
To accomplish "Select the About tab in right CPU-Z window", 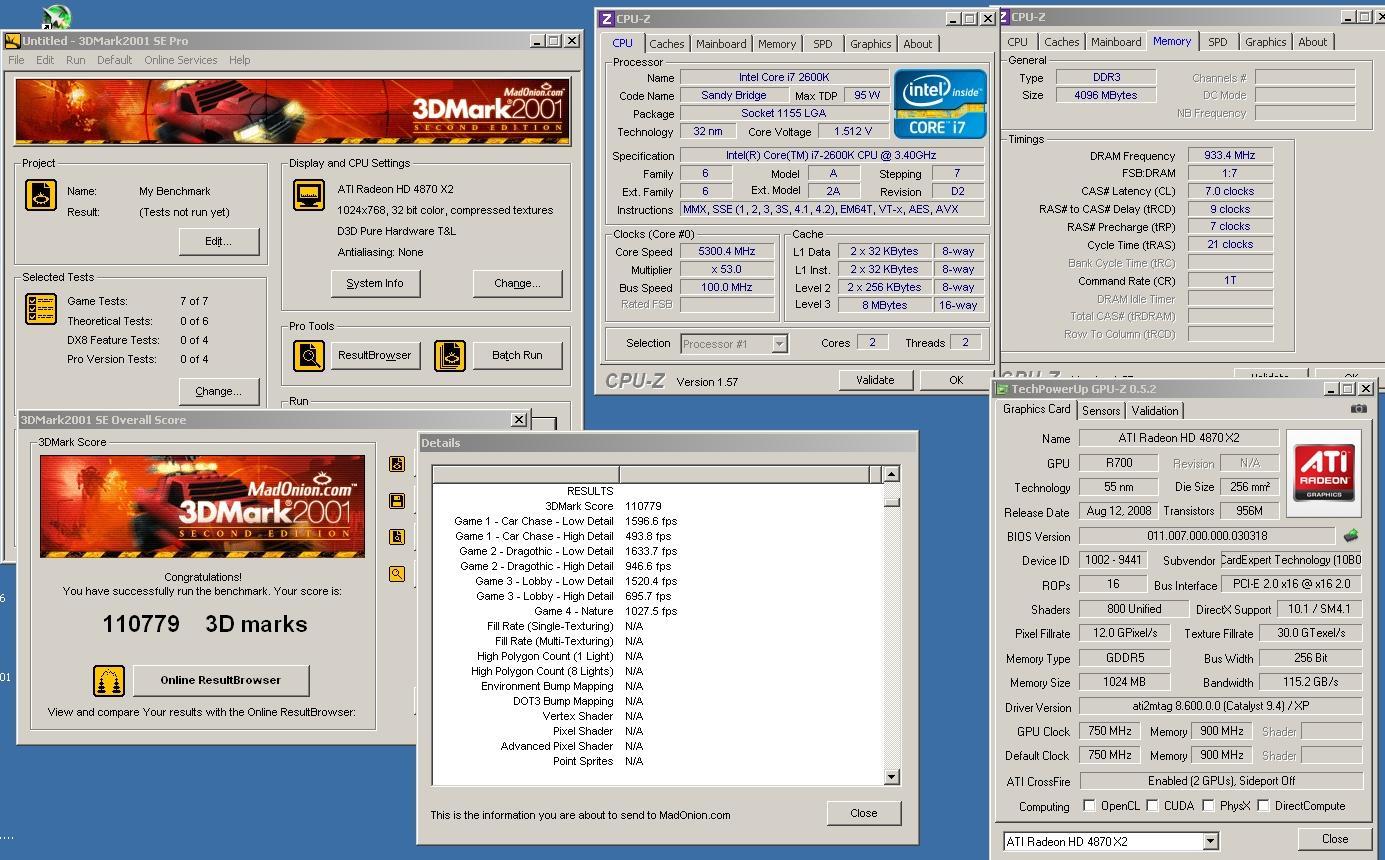I will [x=1313, y=42].
